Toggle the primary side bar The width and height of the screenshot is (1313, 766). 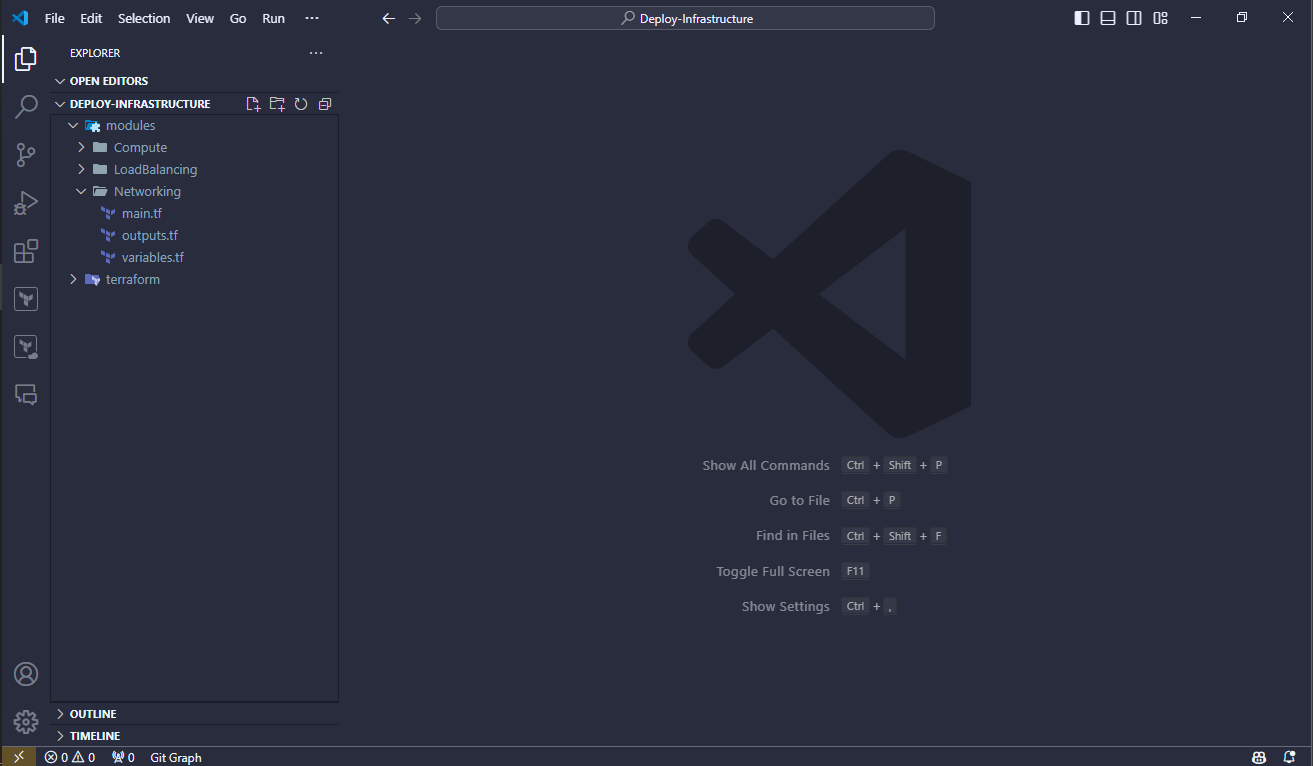click(1082, 18)
